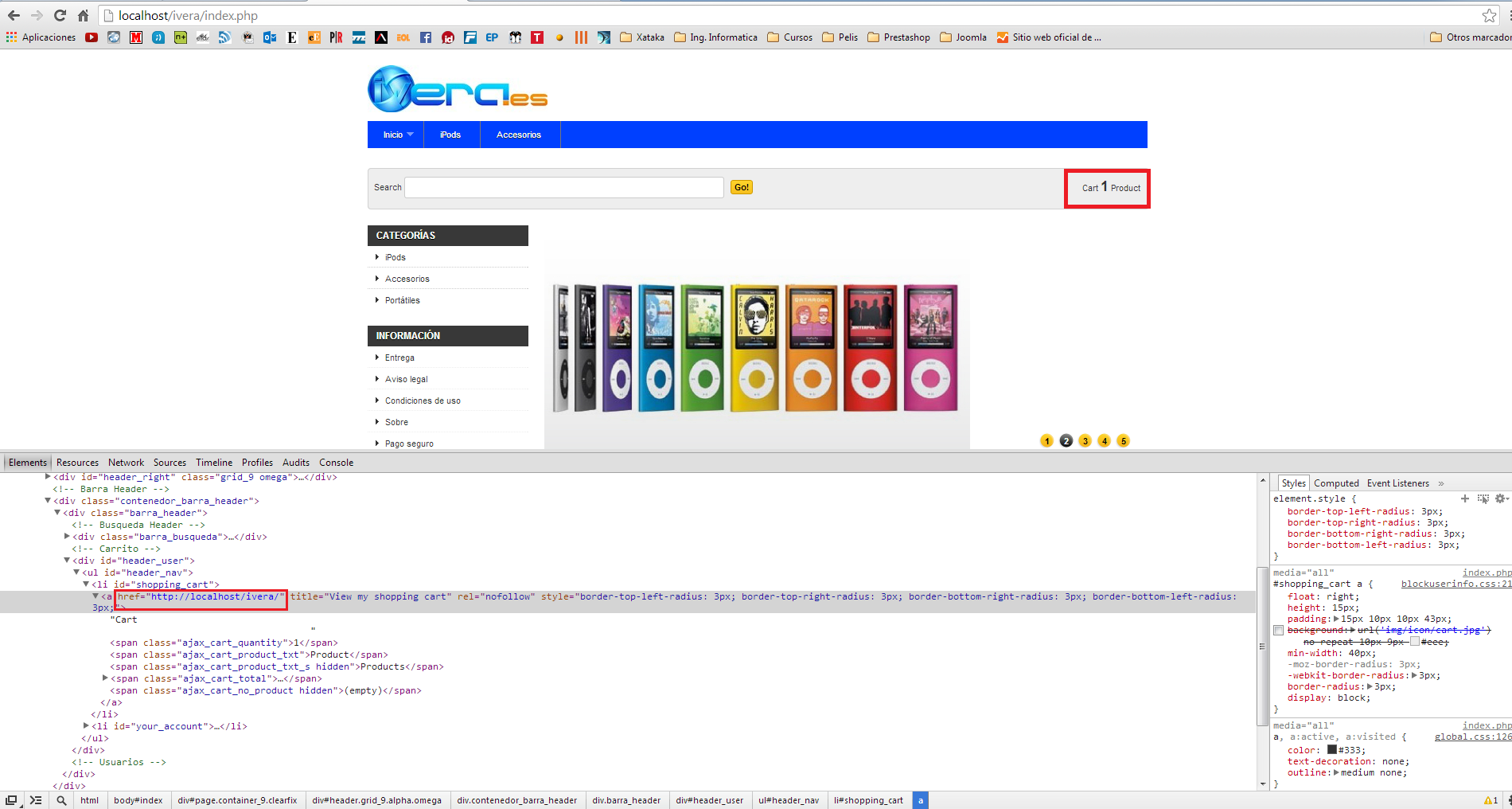Open the red M bookmark icon

(x=136, y=37)
